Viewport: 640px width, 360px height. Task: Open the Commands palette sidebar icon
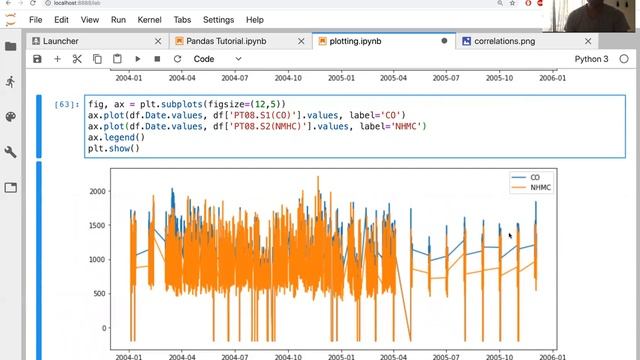click(11, 117)
